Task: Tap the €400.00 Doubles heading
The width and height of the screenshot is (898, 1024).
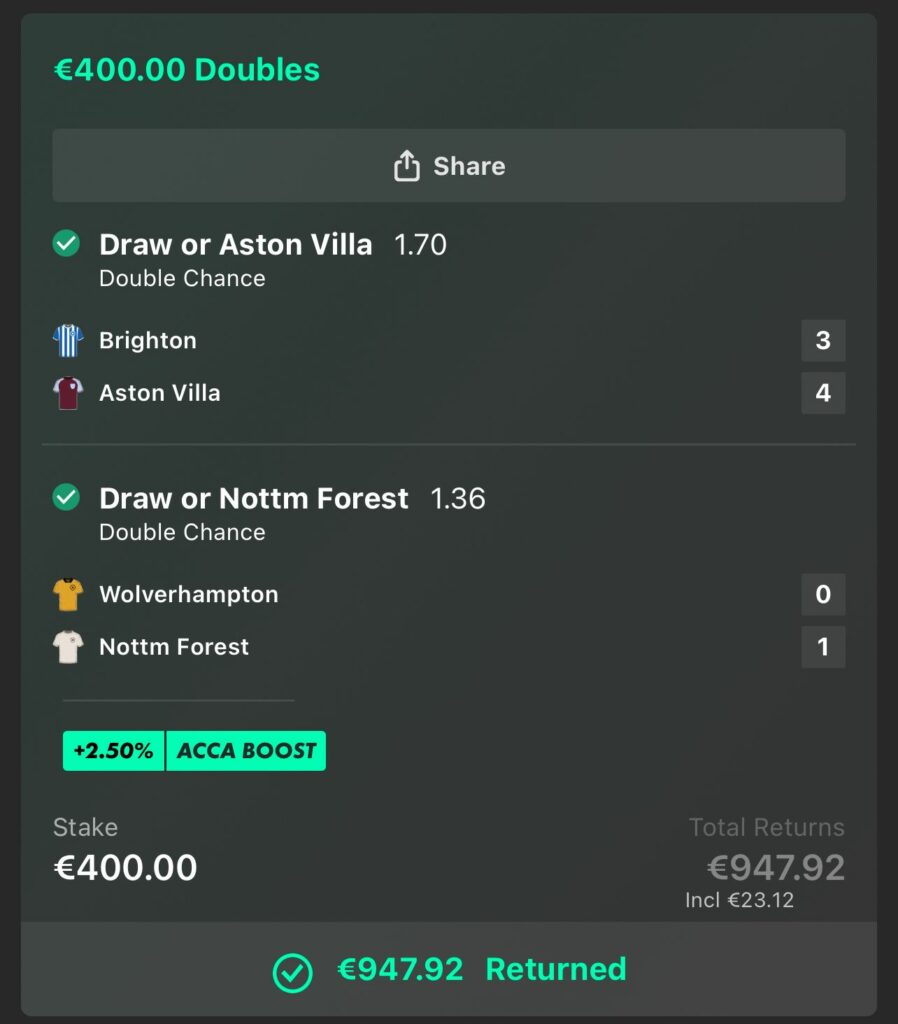Action: pyautogui.click(x=187, y=70)
